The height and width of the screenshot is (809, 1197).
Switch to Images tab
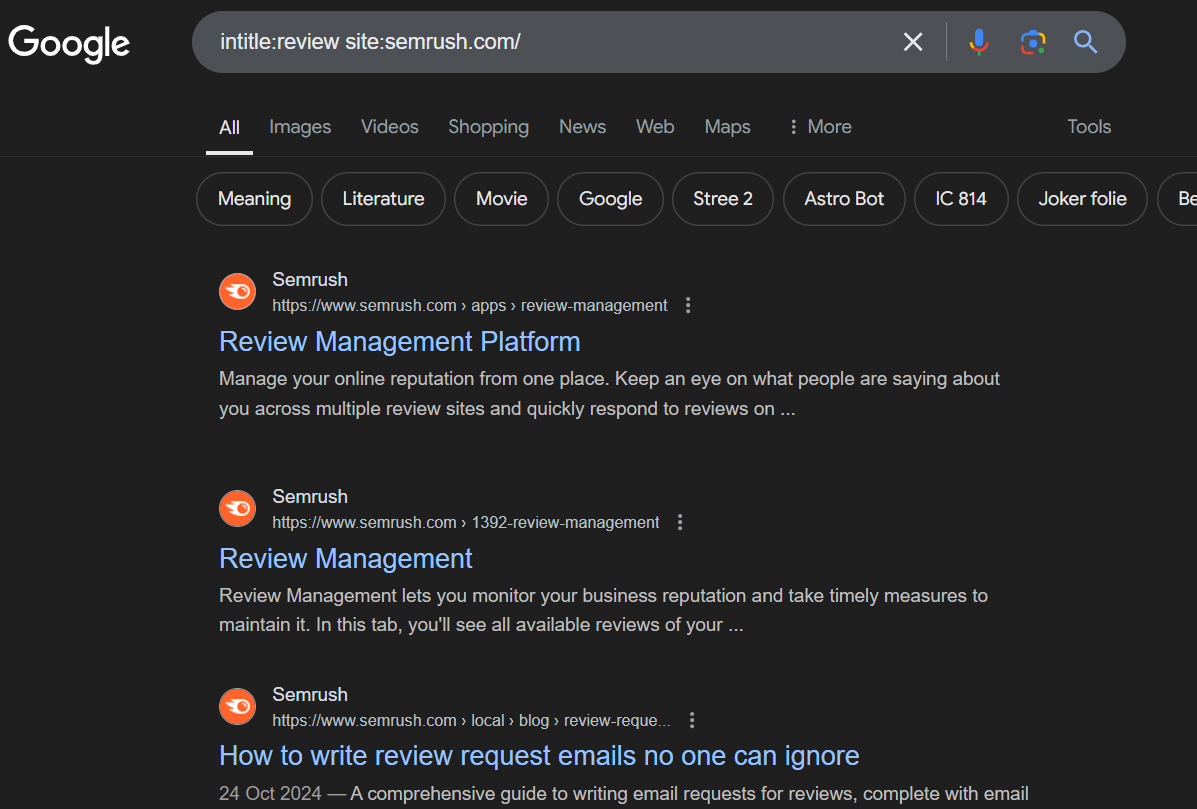pyautogui.click(x=300, y=127)
